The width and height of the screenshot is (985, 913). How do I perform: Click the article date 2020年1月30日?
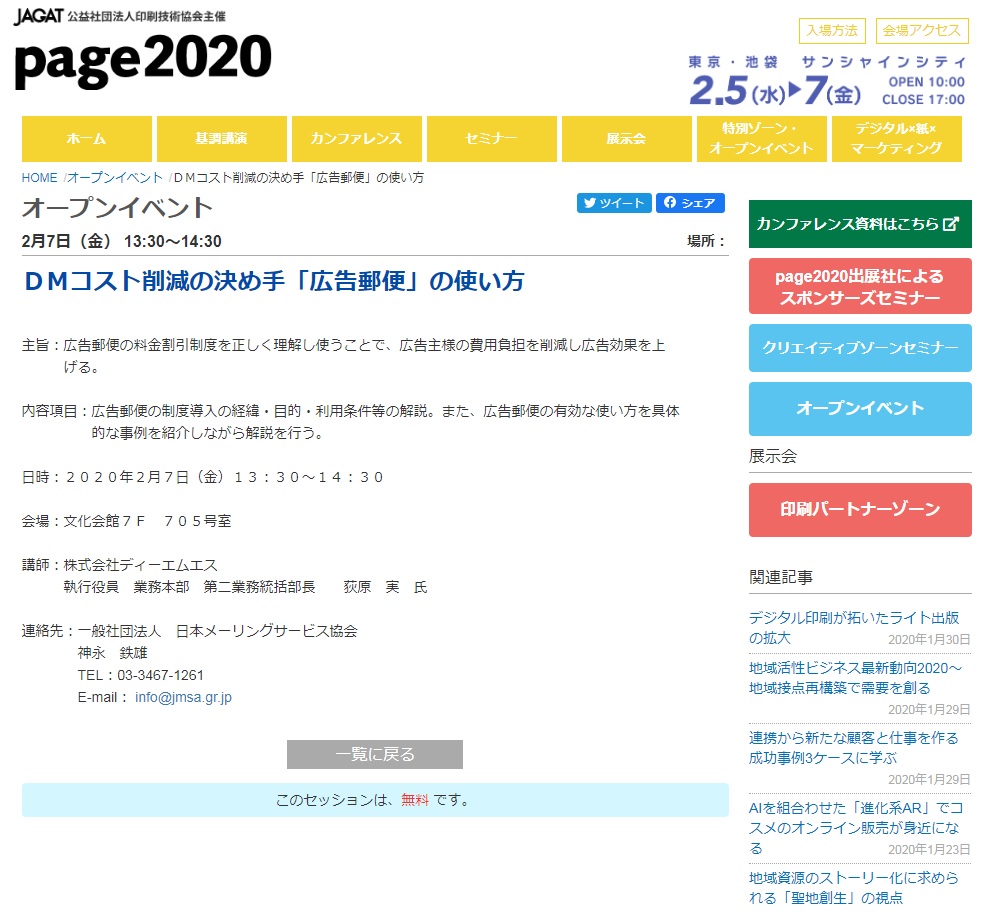pyautogui.click(x=929, y=640)
